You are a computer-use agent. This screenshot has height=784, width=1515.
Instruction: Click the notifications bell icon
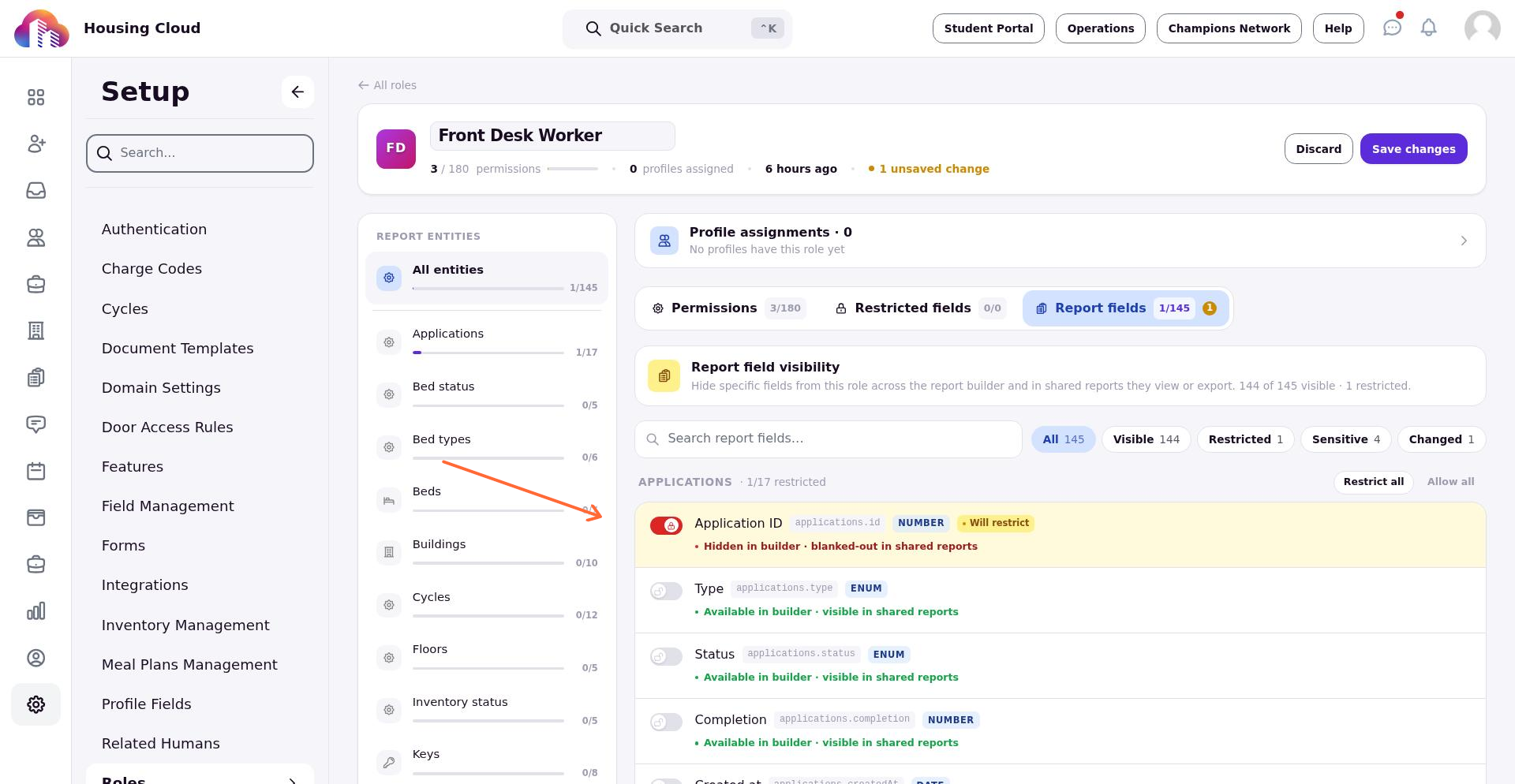pyautogui.click(x=1428, y=28)
